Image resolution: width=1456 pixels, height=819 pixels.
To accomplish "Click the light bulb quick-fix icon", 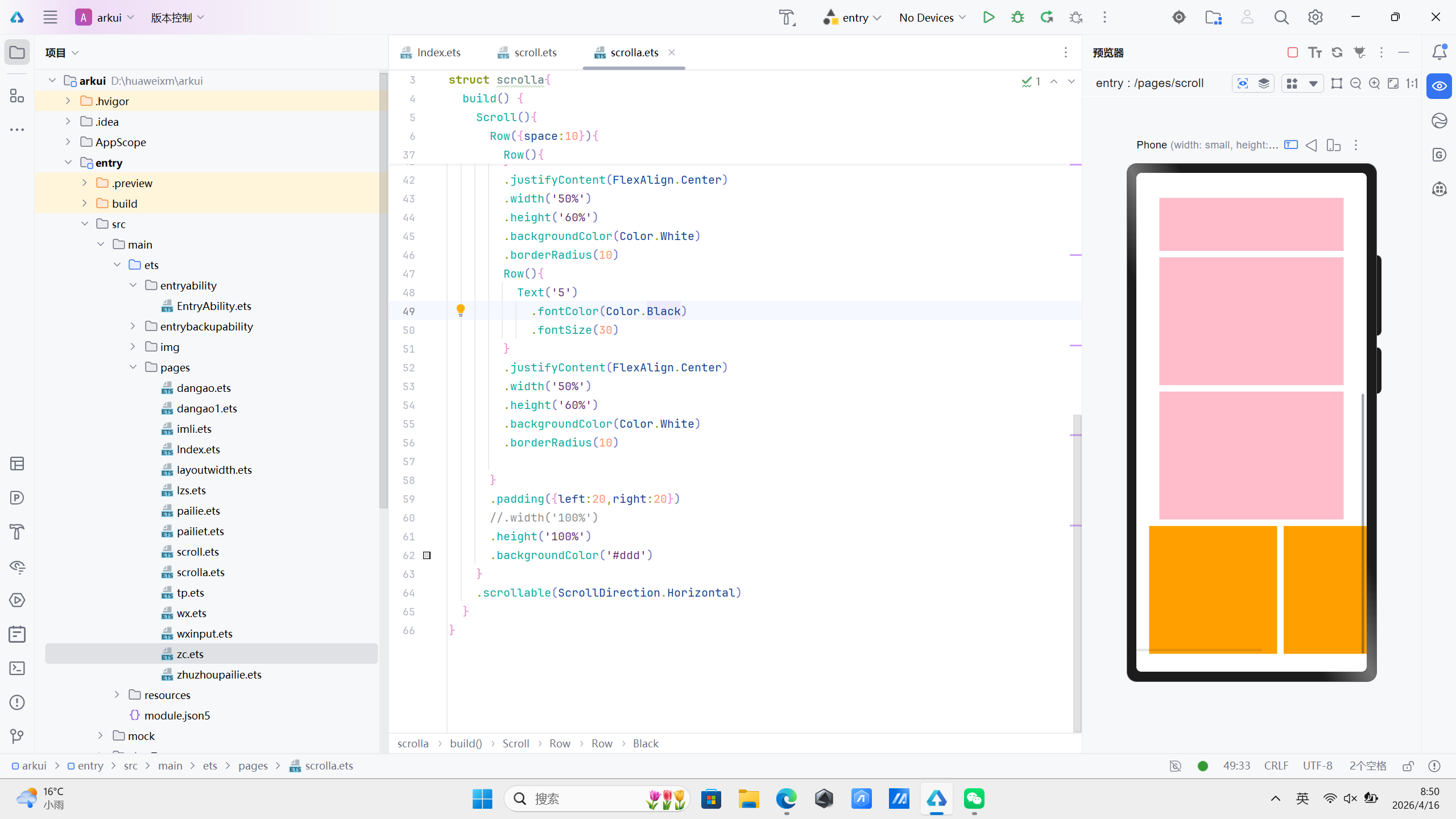I will pos(461,310).
